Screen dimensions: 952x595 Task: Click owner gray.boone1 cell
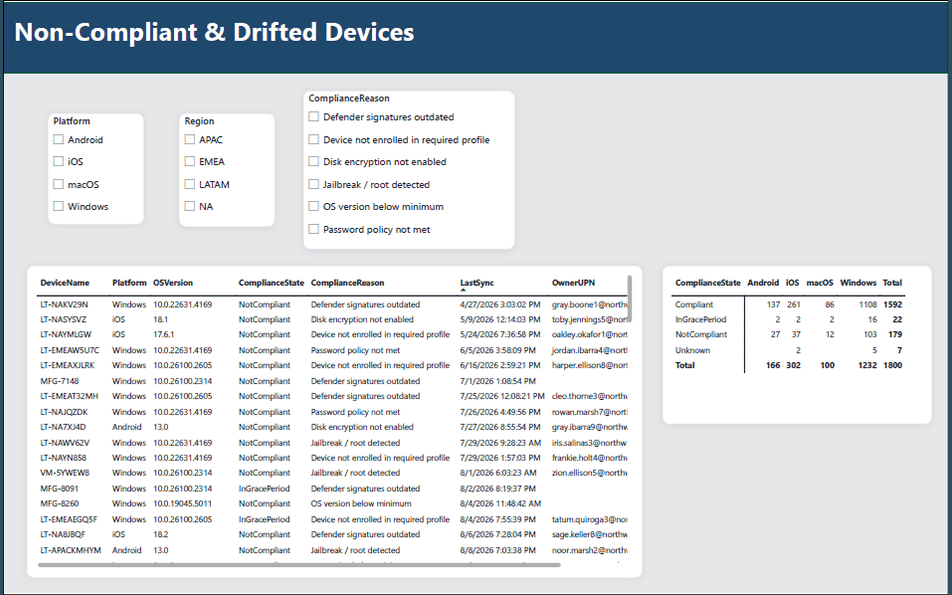[590, 305]
